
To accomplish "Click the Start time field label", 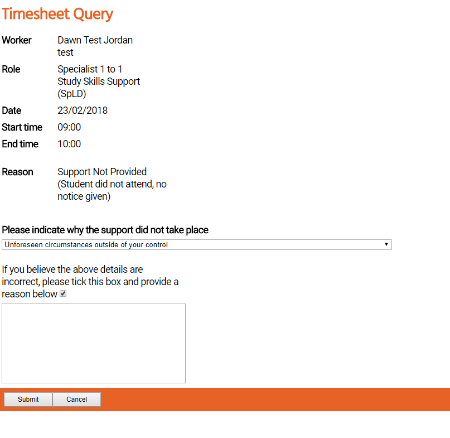I will pos(22,127).
